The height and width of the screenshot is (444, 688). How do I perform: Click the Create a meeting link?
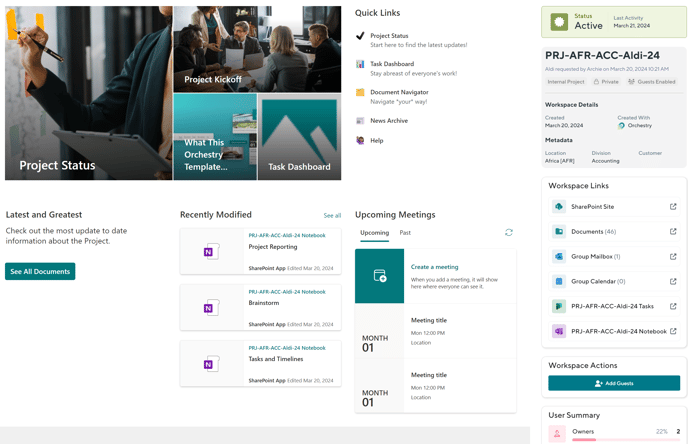tap(434, 267)
